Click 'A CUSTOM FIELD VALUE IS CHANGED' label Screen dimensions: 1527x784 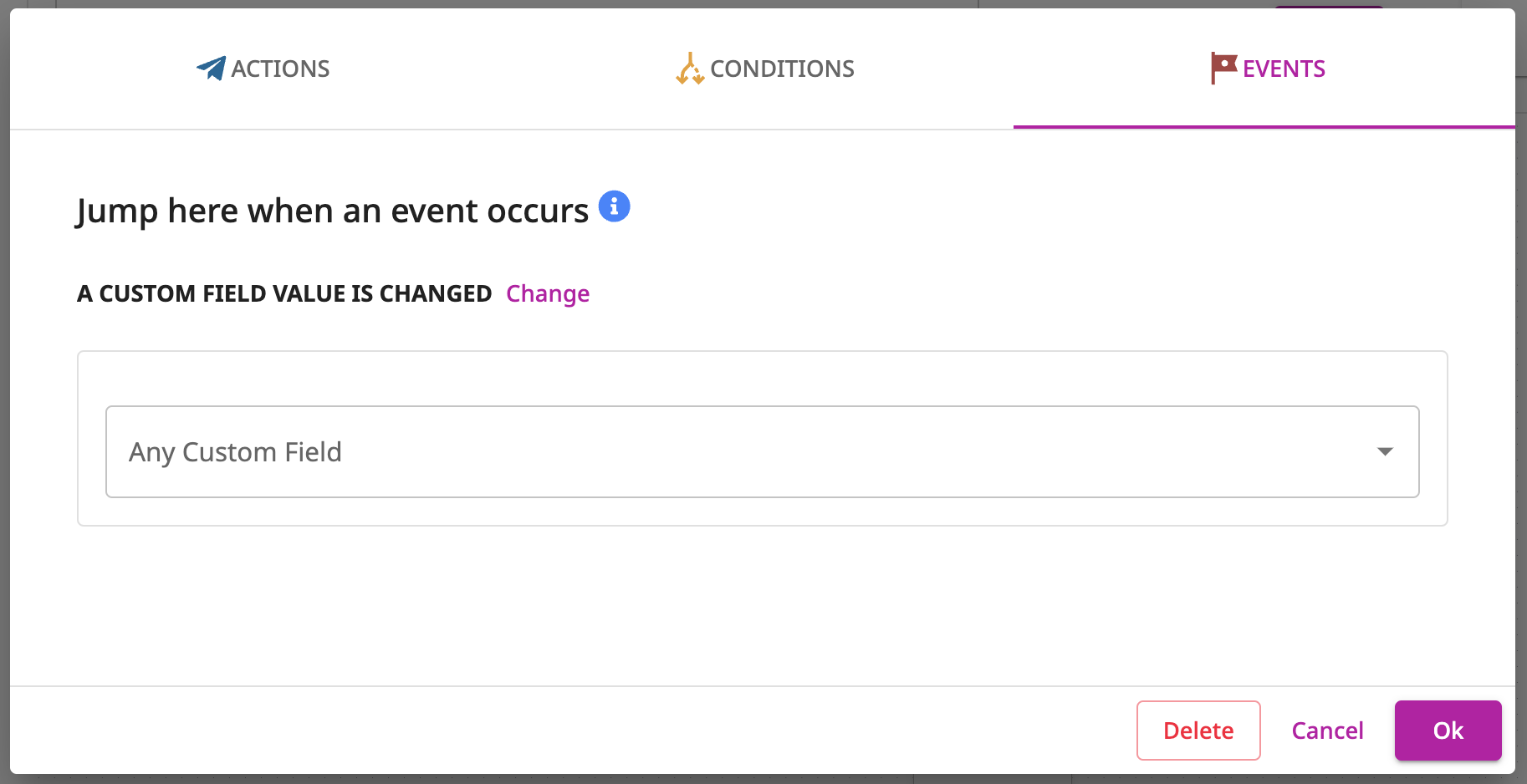point(284,294)
